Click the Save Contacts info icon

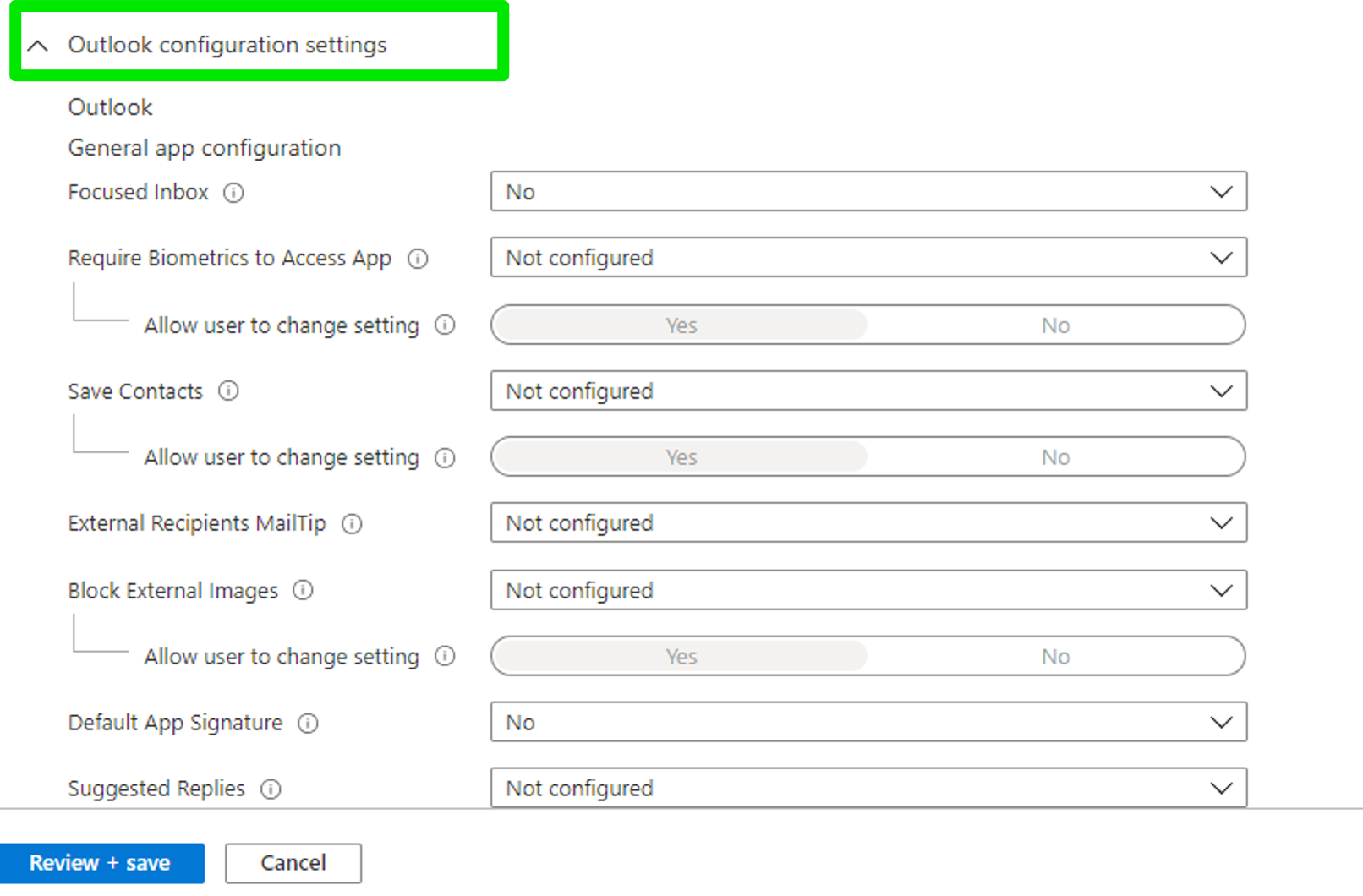[228, 391]
